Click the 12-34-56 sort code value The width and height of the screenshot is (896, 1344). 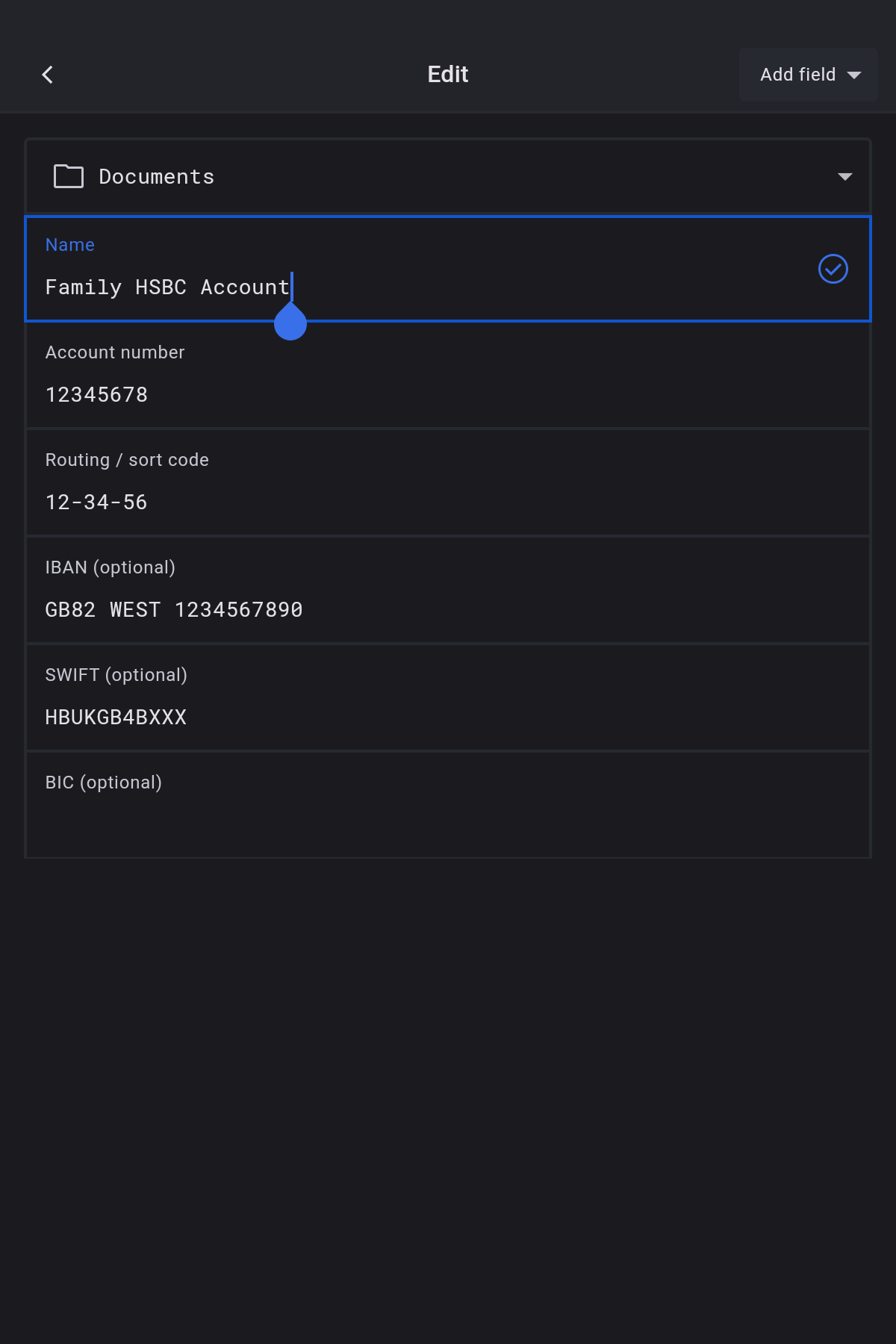tap(96, 503)
